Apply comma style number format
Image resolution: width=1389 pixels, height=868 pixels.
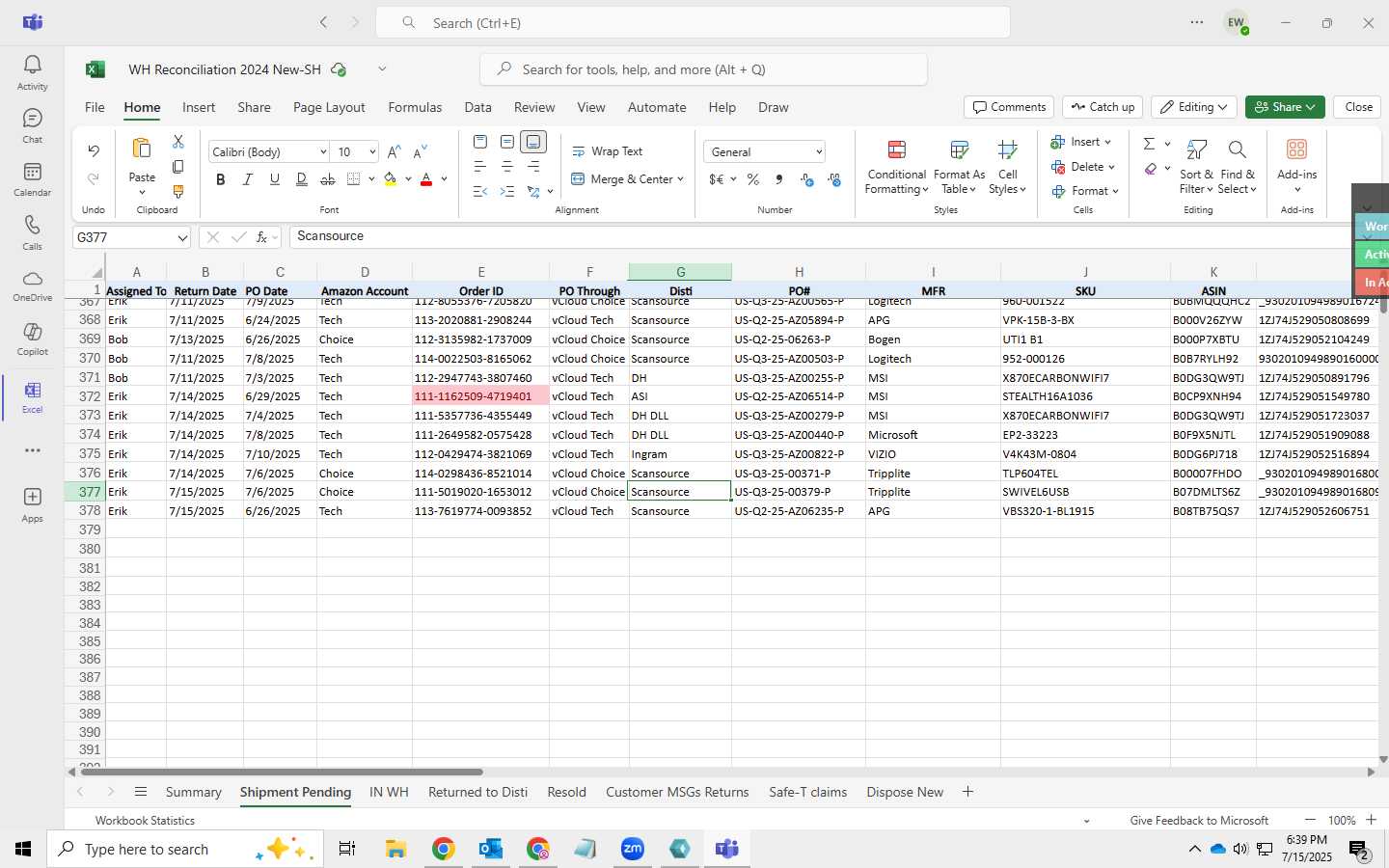(779, 179)
